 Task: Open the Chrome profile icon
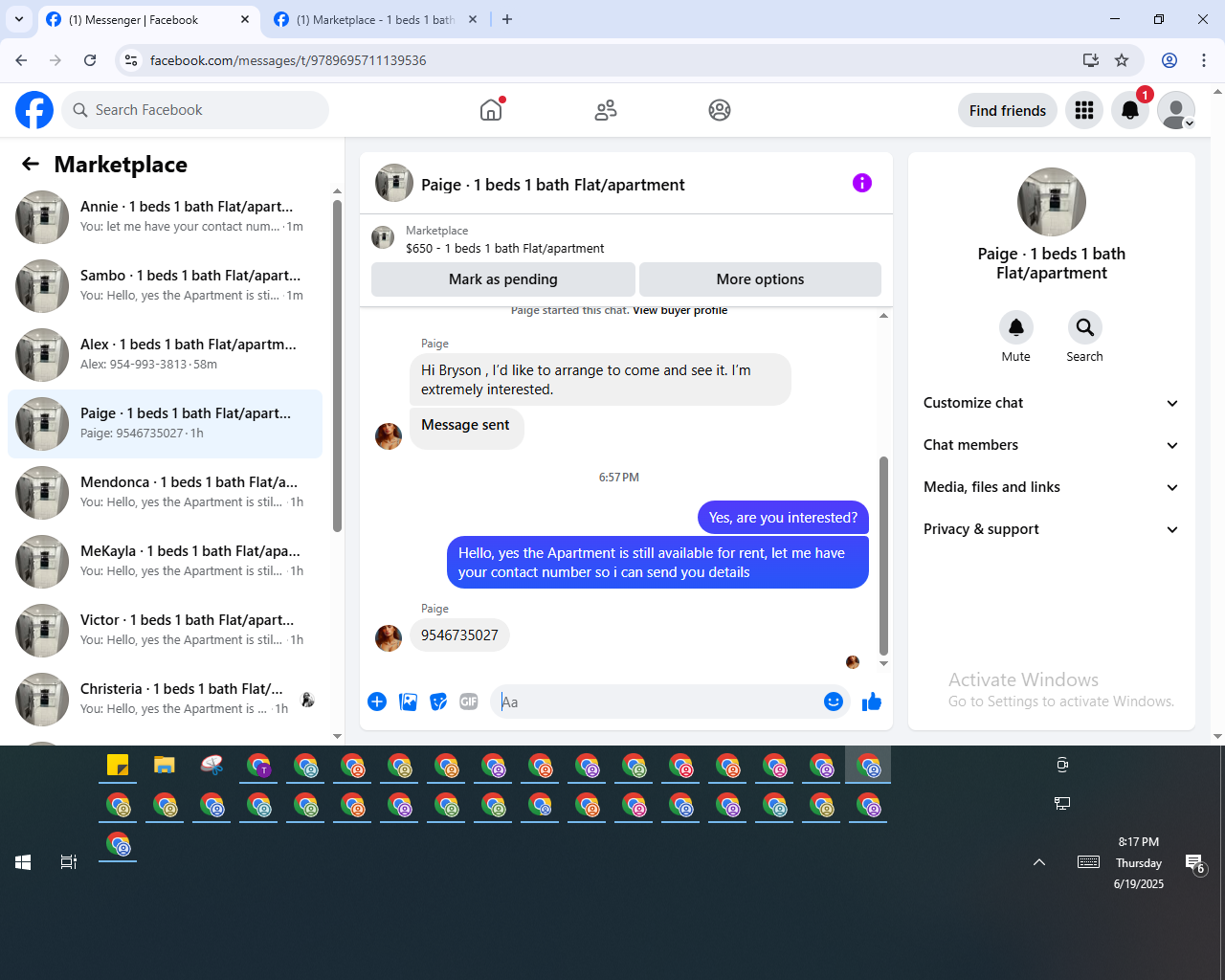pos(1169,60)
